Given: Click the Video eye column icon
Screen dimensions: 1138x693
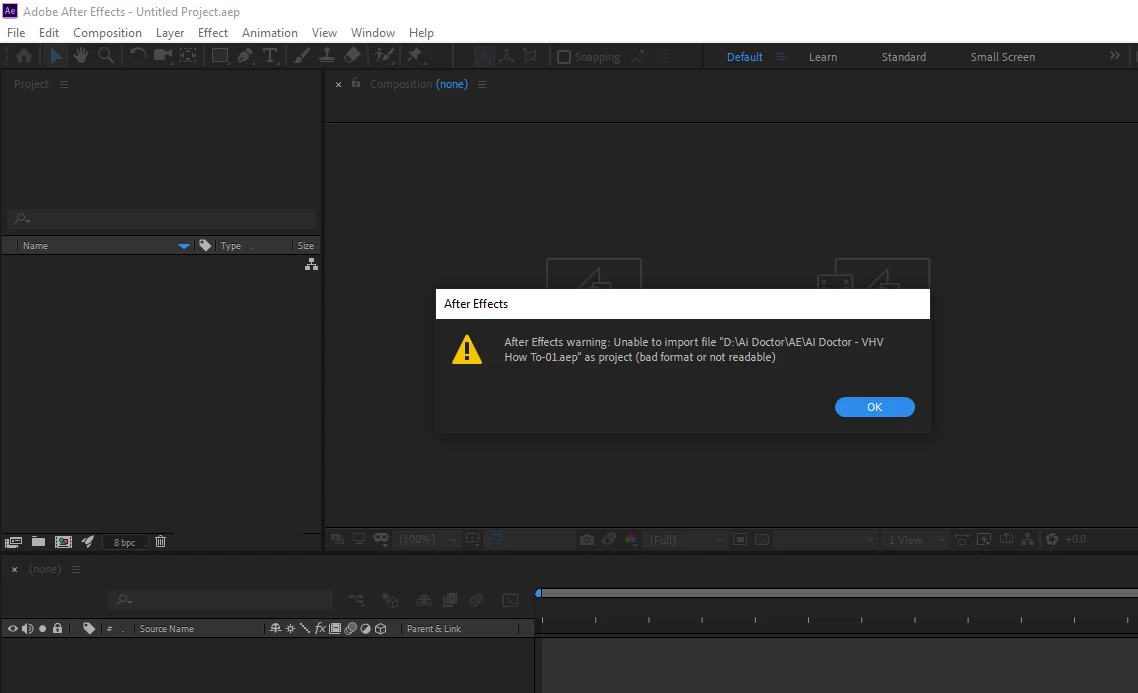Looking at the screenshot, I should click(x=12, y=628).
